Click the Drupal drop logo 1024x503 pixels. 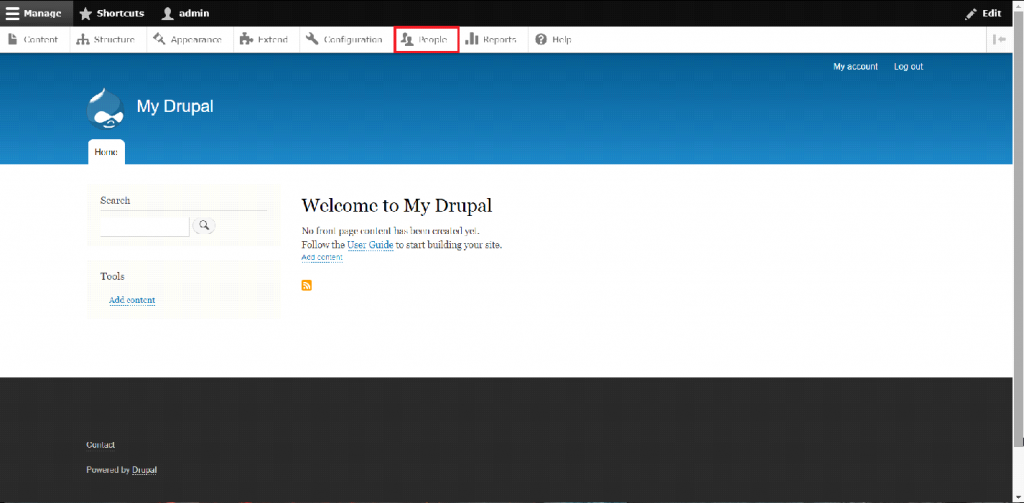coord(106,107)
